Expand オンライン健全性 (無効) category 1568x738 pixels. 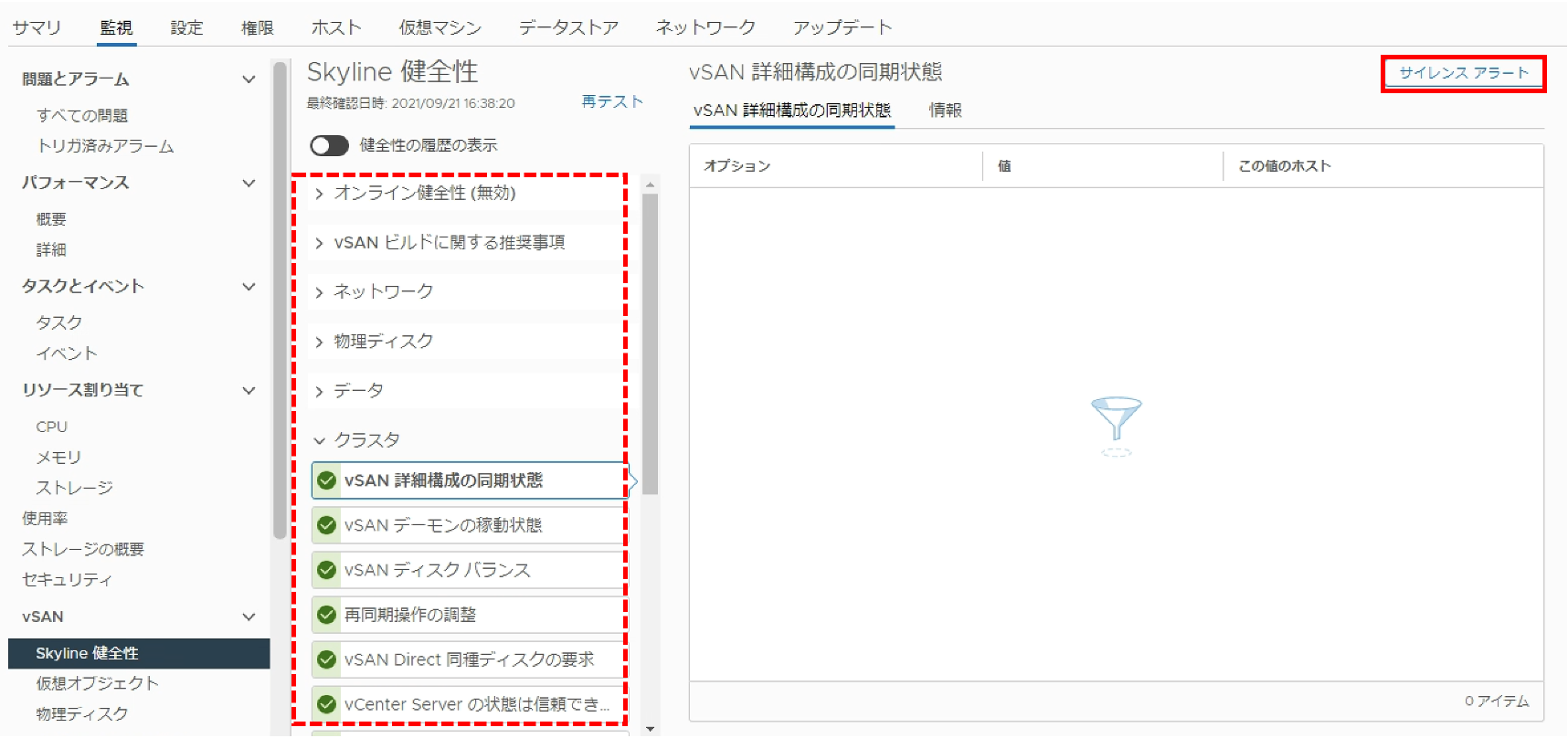(x=319, y=194)
